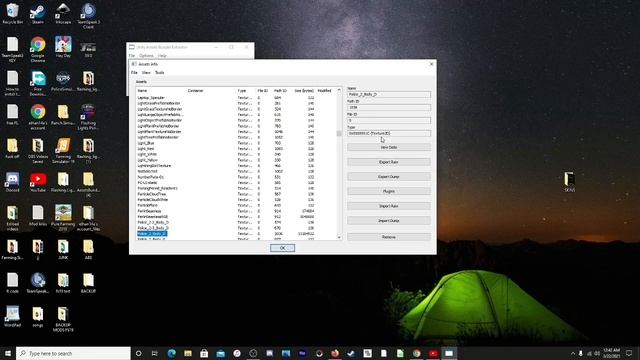
Task: Click the Type field showing Texture2D
Action: pyautogui.click(x=389, y=133)
